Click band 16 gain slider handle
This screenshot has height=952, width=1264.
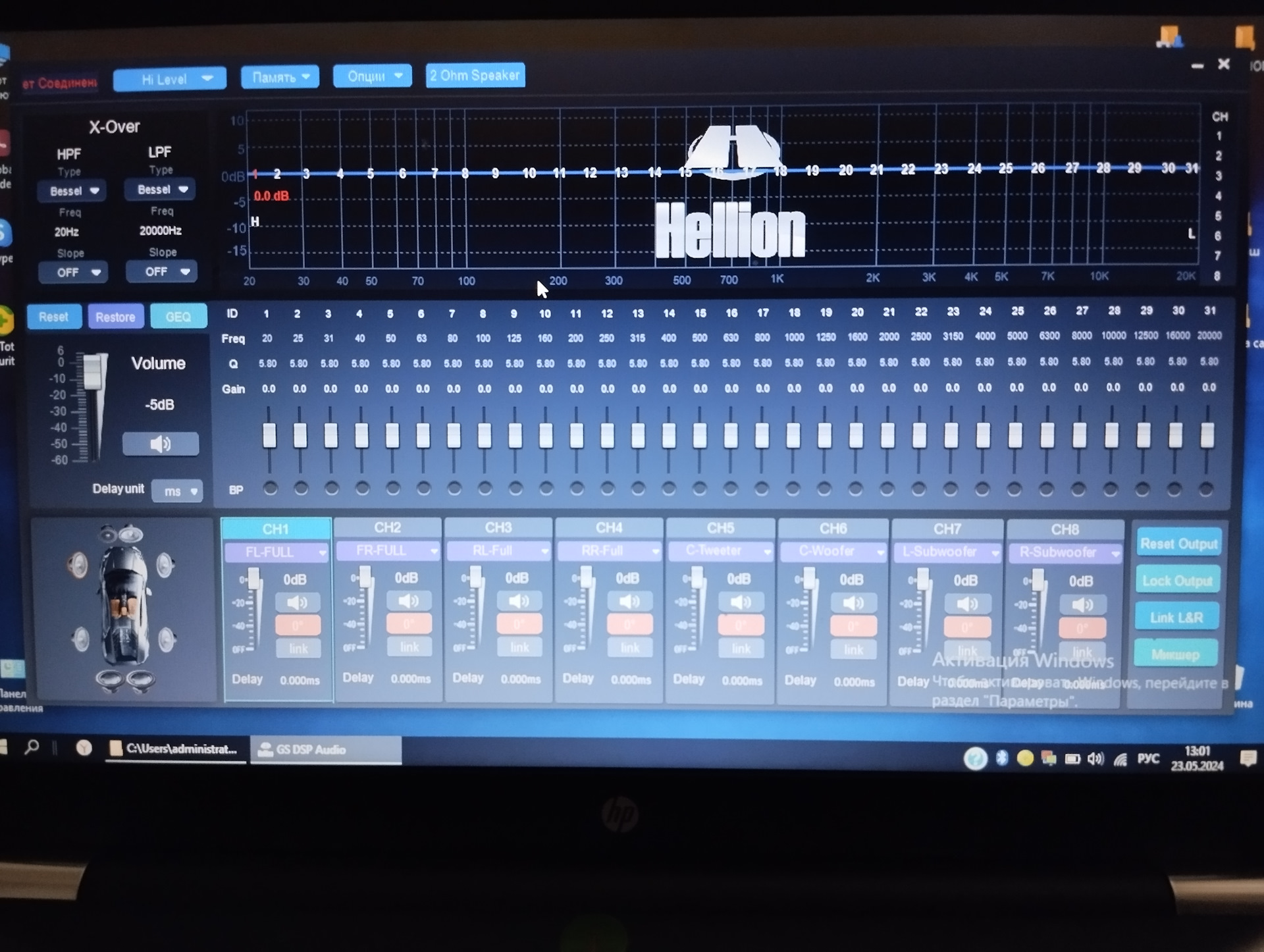pyautogui.click(x=731, y=435)
